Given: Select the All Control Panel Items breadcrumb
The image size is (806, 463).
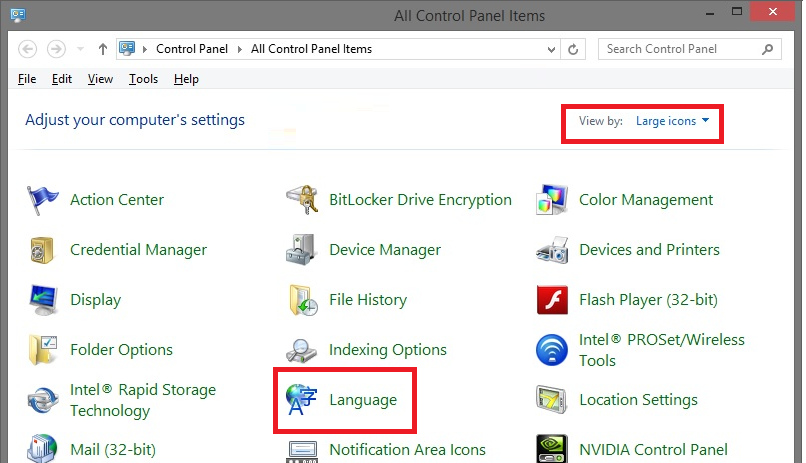Looking at the screenshot, I should tap(312, 49).
